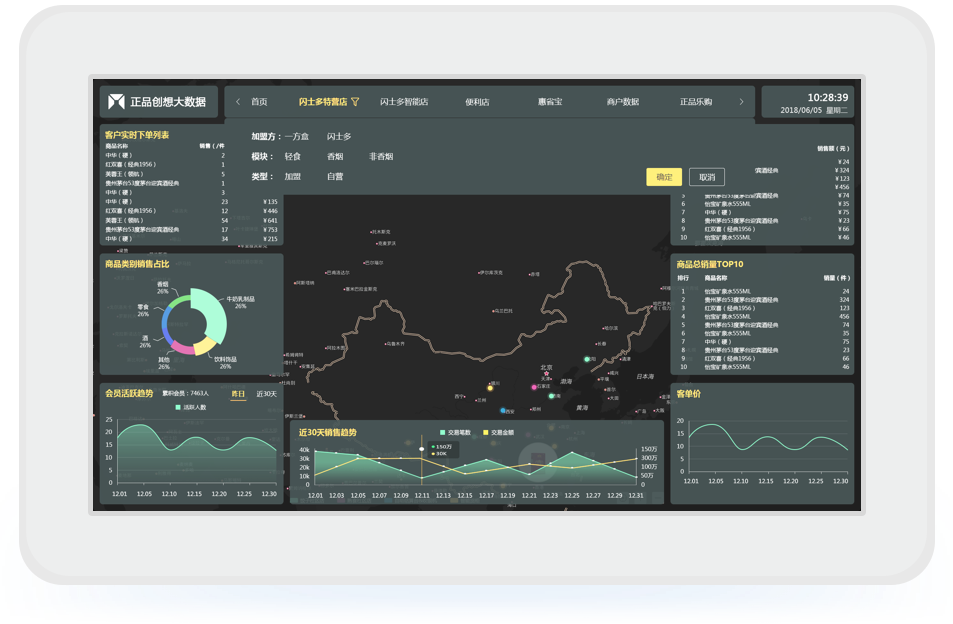Open the 惠省宝 tab
This screenshot has height=624, width=953.
[550, 101]
